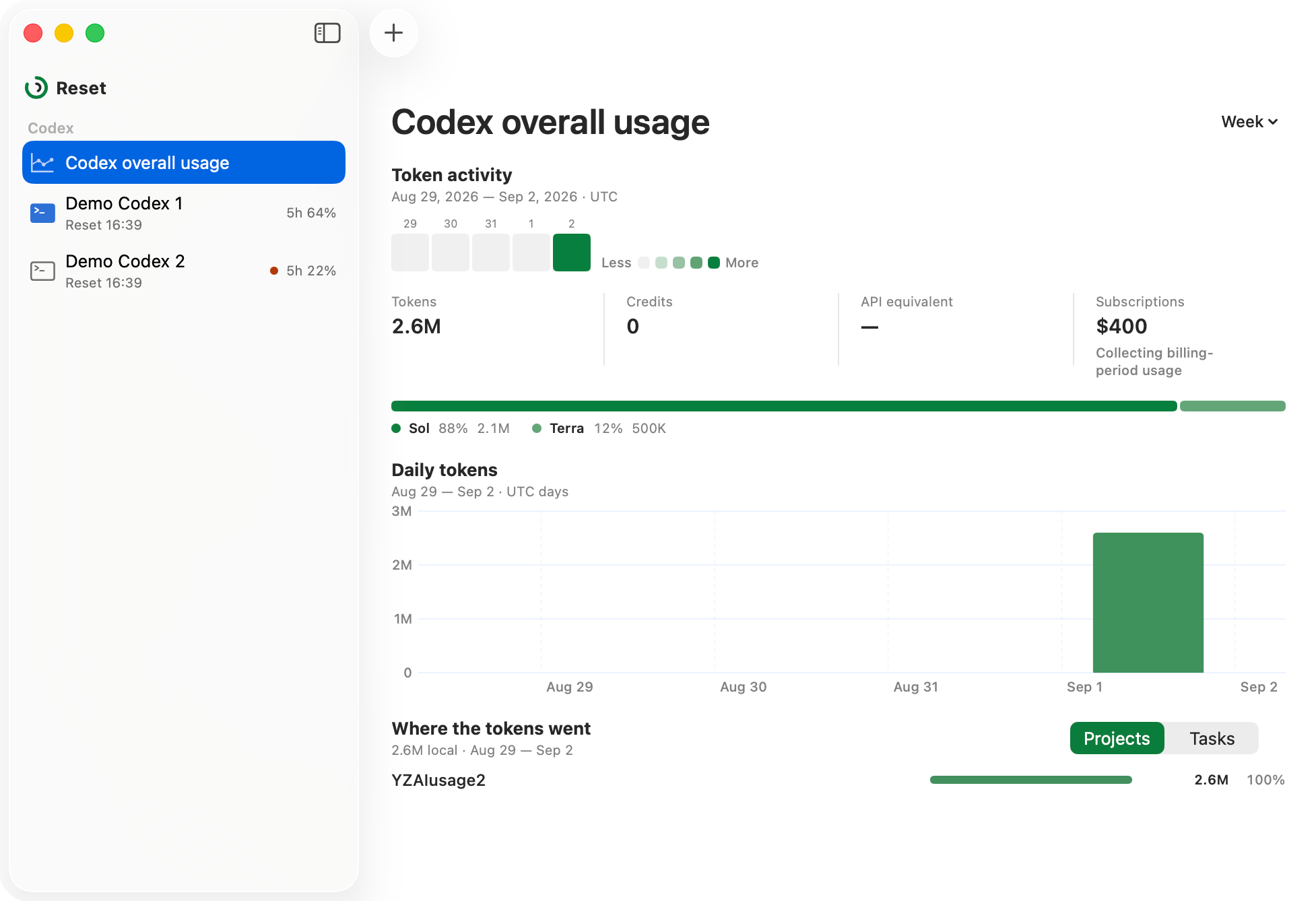Open the Demo Codex 1 account
The height and width of the screenshot is (901, 1316).
(x=184, y=213)
